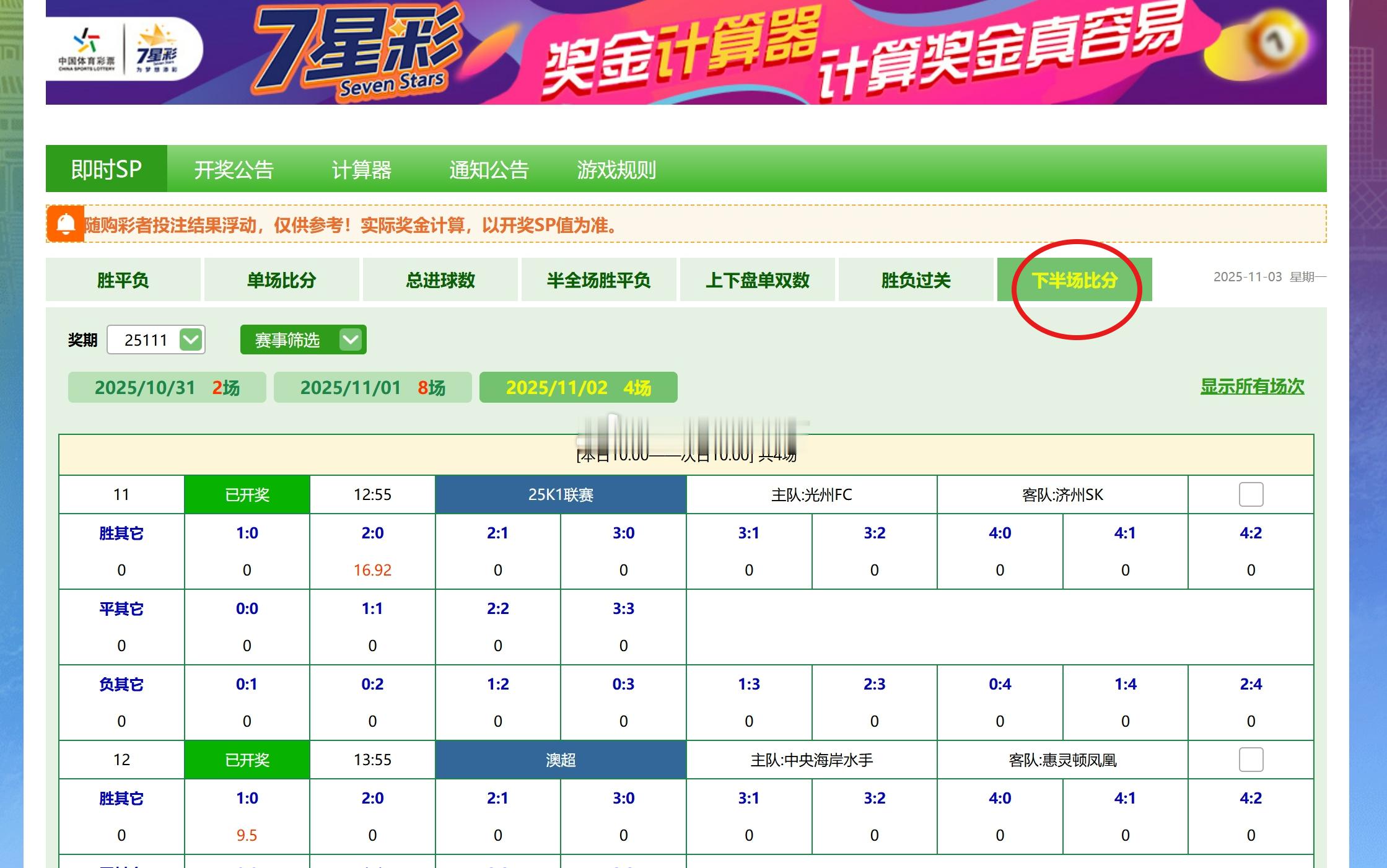This screenshot has width=1387, height=868.
Task: Click the 澳超 league cell
Action: pos(561,760)
